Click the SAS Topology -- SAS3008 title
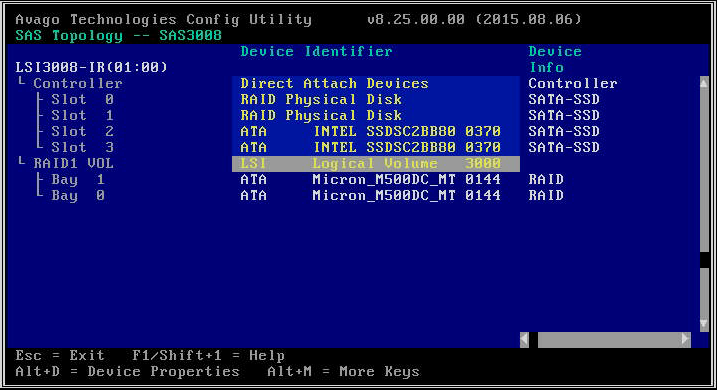The image size is (717, 390). (118, 36)
